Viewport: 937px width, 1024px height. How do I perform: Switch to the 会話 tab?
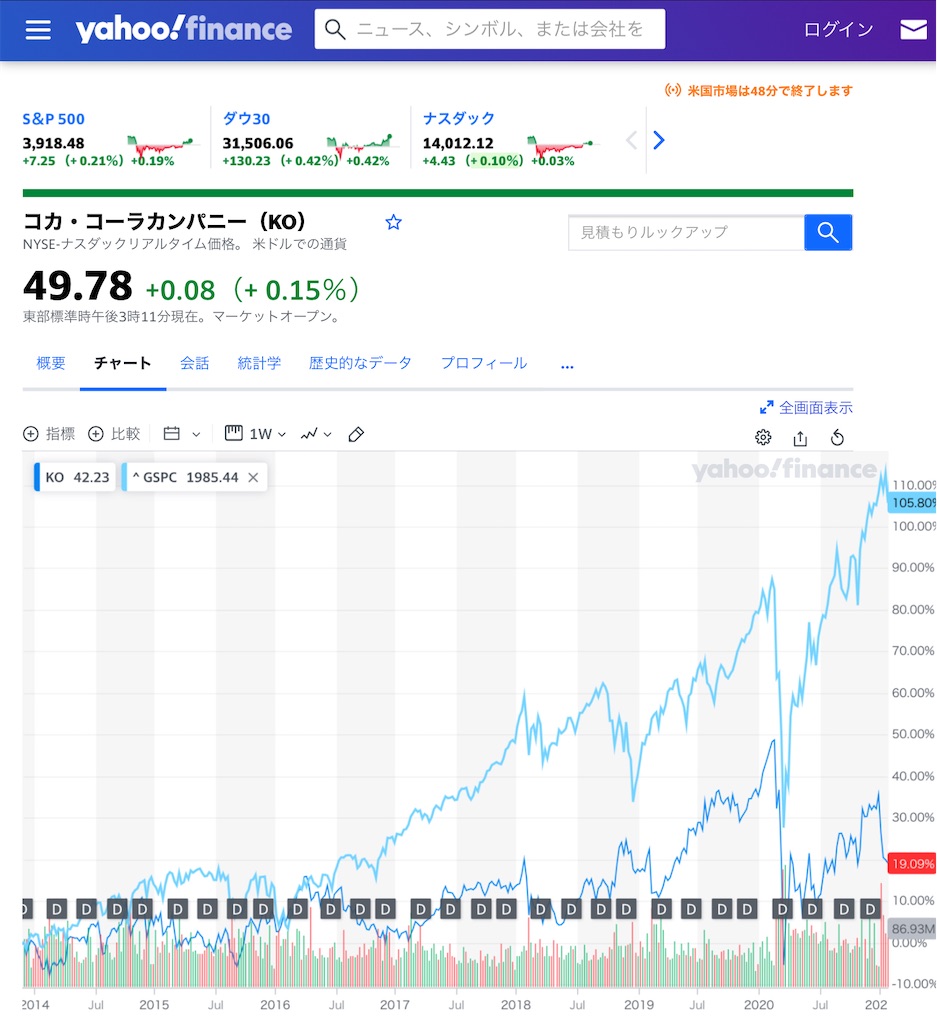pos(195,363)
